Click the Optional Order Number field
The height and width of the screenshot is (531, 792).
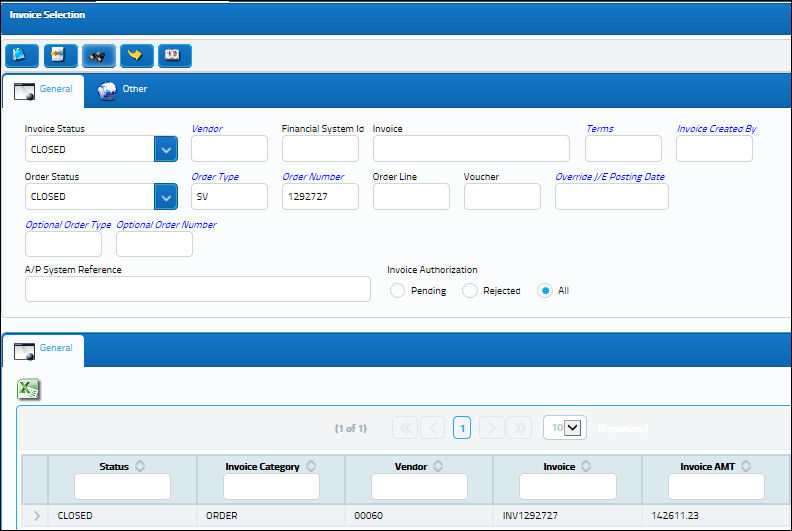click(154, 244)
